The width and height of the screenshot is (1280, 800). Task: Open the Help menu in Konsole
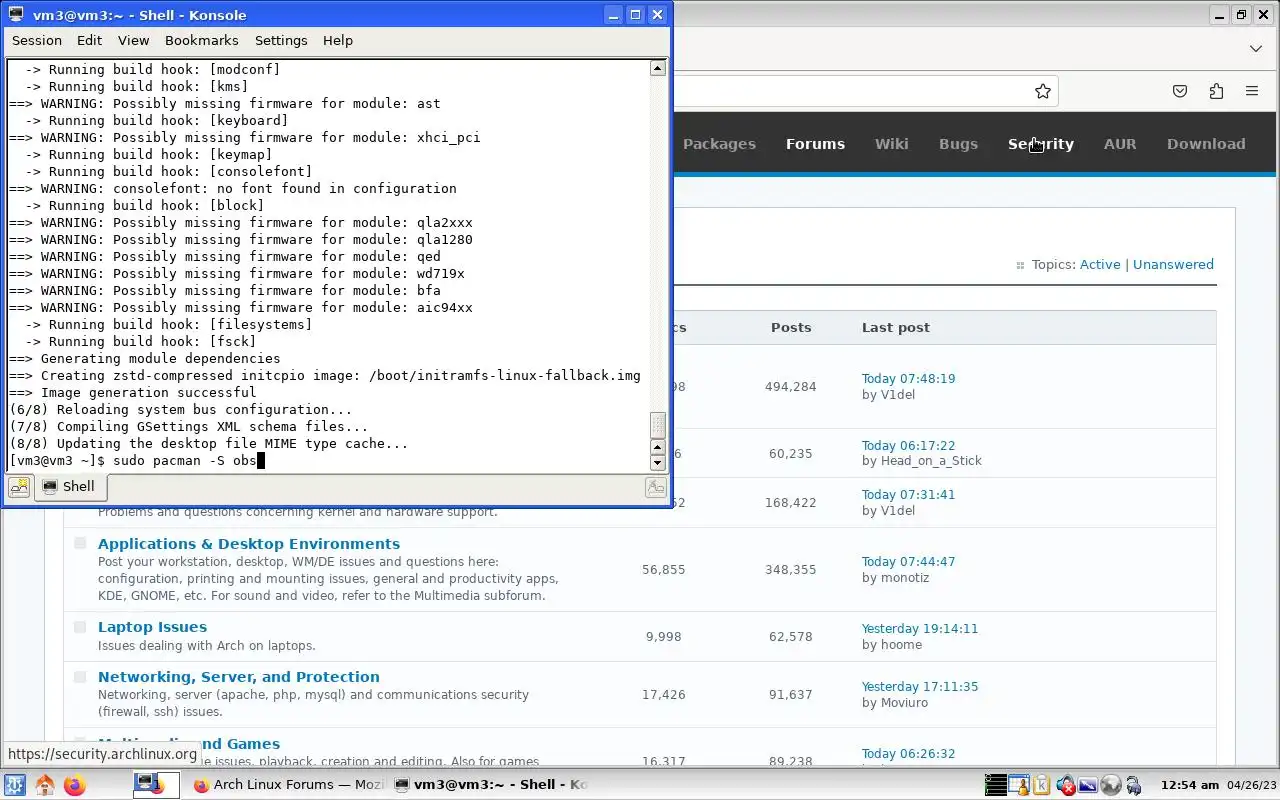click(338, 40)
